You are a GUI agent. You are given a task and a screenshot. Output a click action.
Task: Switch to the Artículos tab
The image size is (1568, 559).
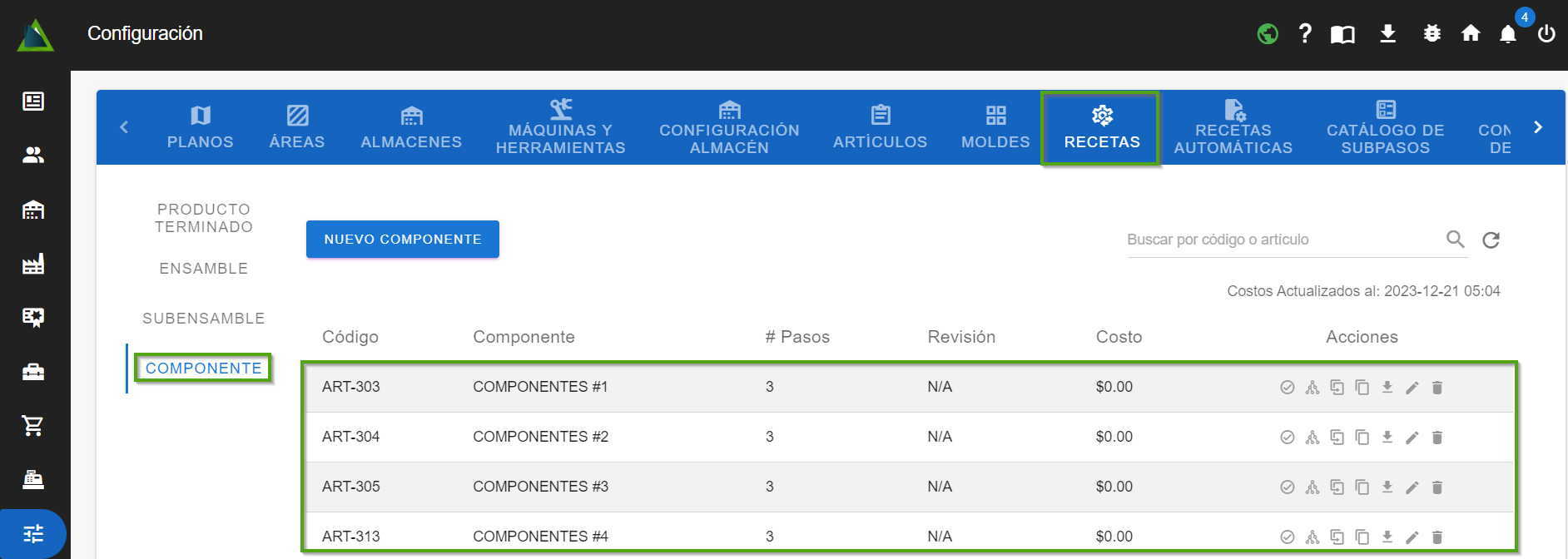[x=880, y=128]
